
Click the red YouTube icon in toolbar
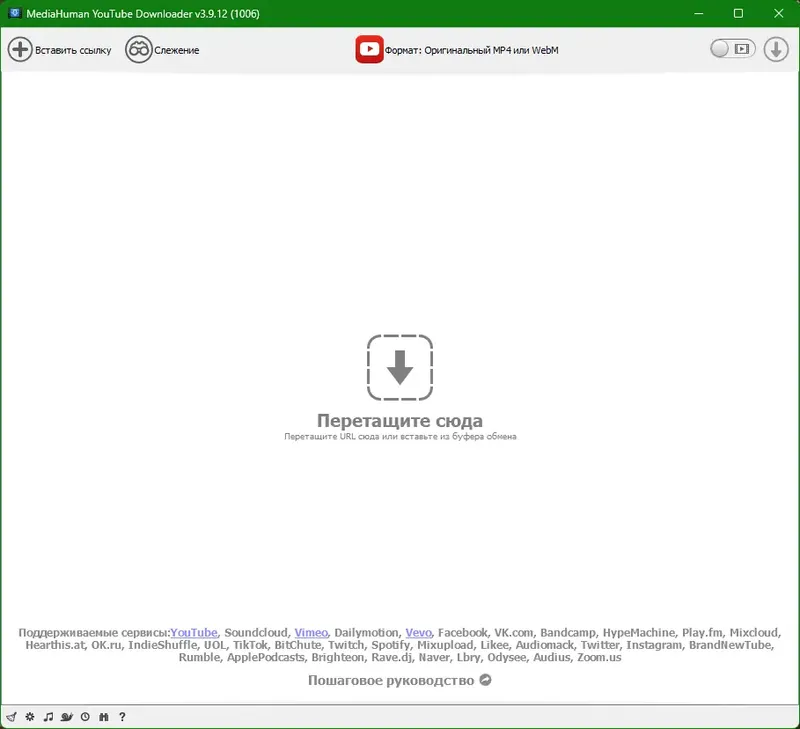click(x=369, y=48)
